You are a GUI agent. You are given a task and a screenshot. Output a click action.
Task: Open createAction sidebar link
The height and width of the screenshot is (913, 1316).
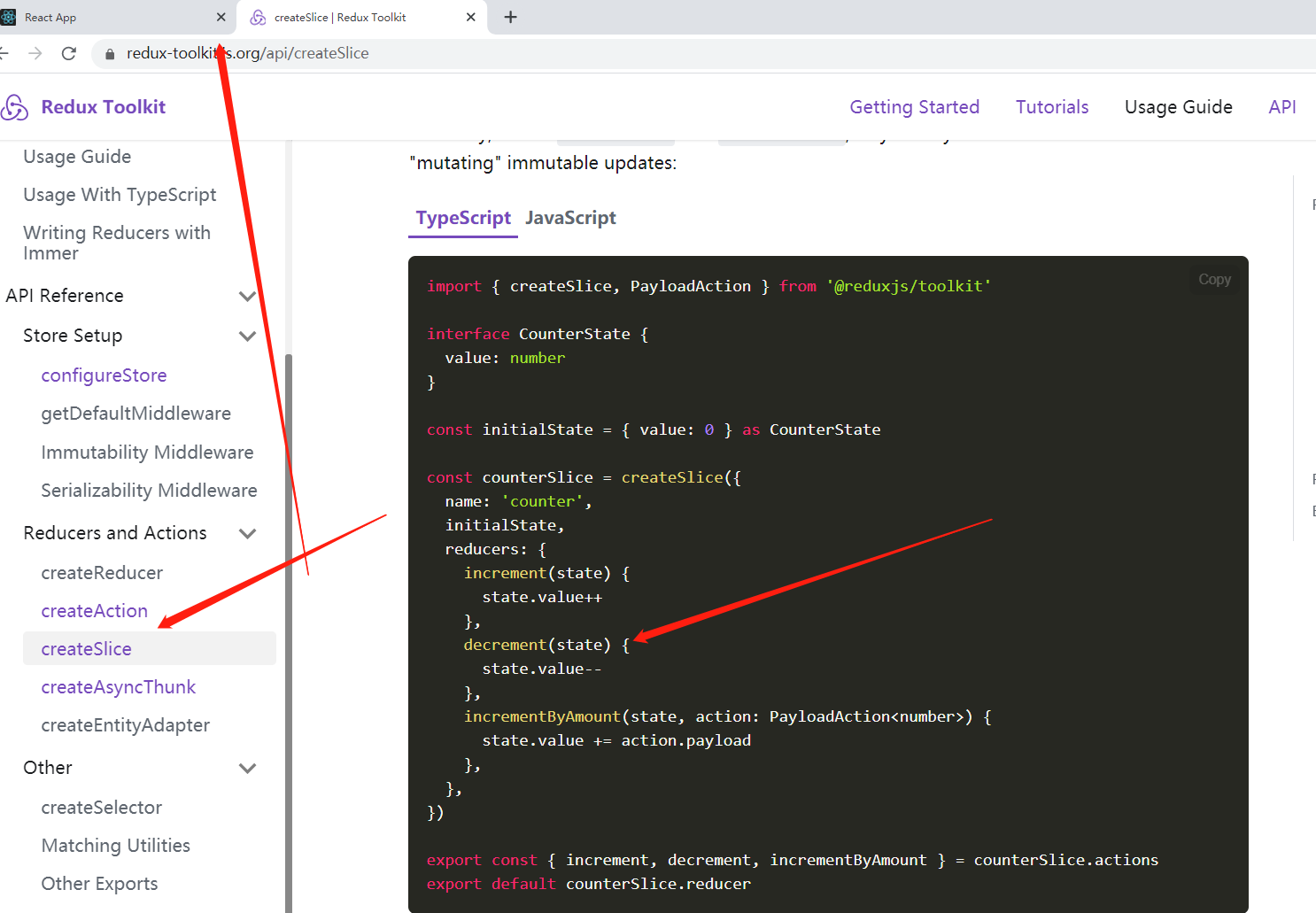94,611
